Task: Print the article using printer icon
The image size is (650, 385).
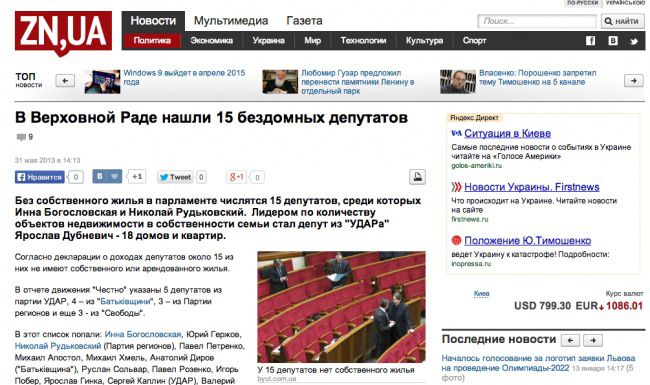Action: point(417,177)
